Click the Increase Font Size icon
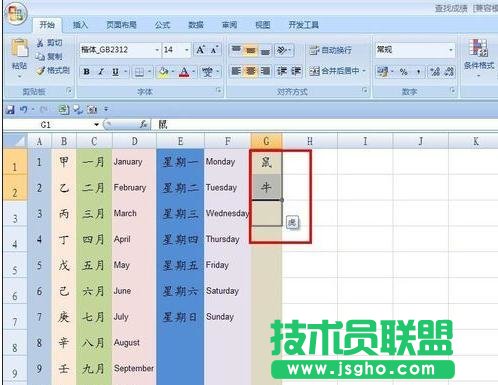The image size is (498, 385). coord(200,50)
